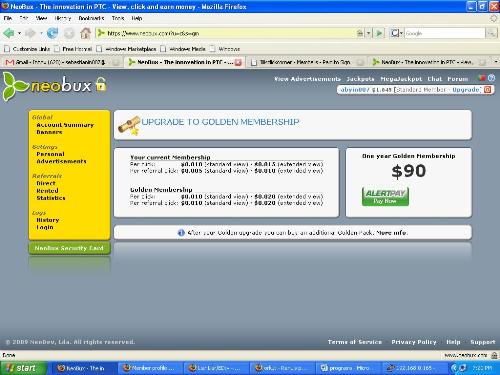Click the padlock icon beside neobux logo
The width and height of the screenshot is (500, 375).
click(101, 84)
